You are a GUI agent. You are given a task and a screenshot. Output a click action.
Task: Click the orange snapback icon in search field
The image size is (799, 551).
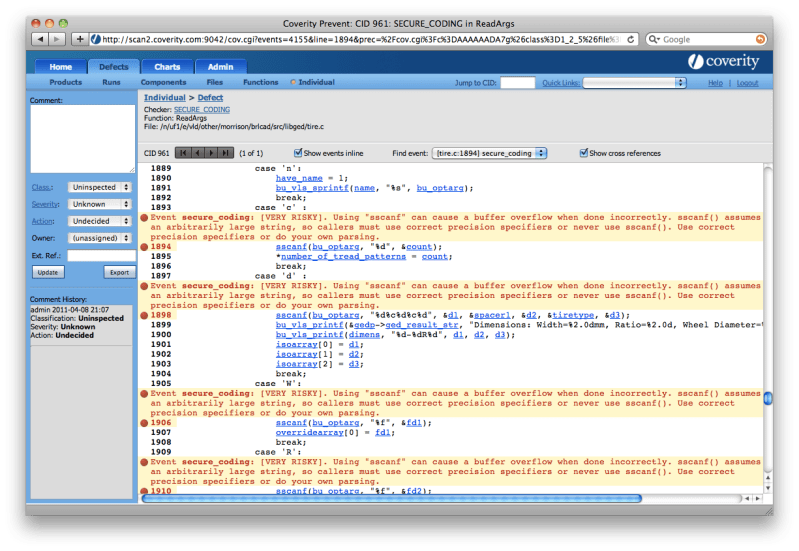pyautogui.click(x=760, y=39)
